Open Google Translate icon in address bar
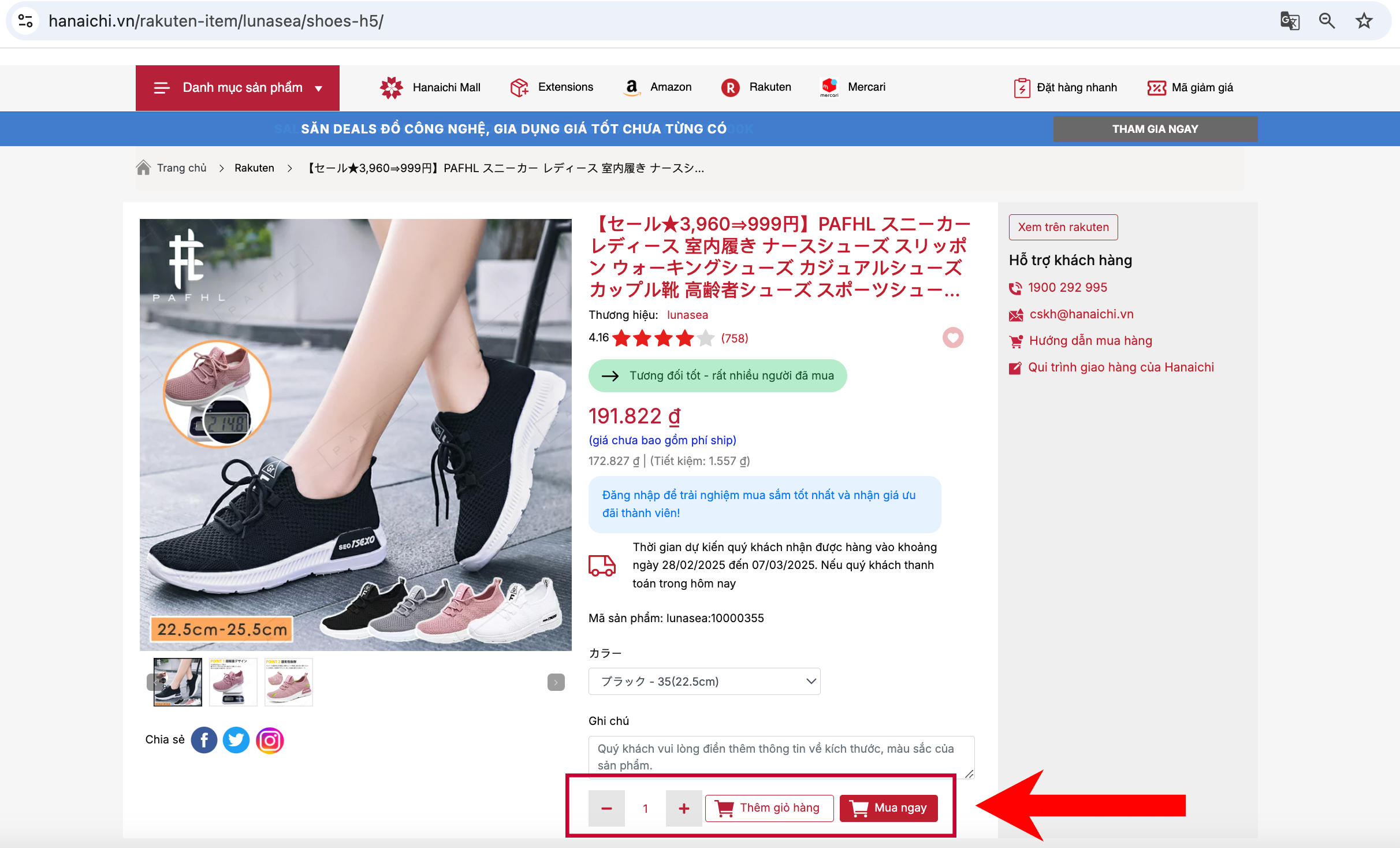This screenshot has width=1400, height=848. point(1290,21)
